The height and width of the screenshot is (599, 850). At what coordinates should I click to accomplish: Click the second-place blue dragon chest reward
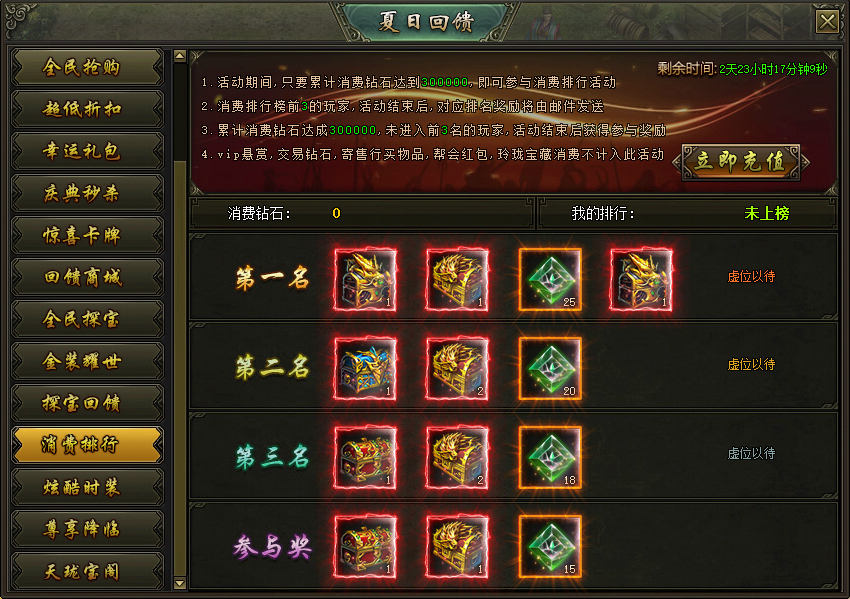pyautogui.click(x=365, y=369)
